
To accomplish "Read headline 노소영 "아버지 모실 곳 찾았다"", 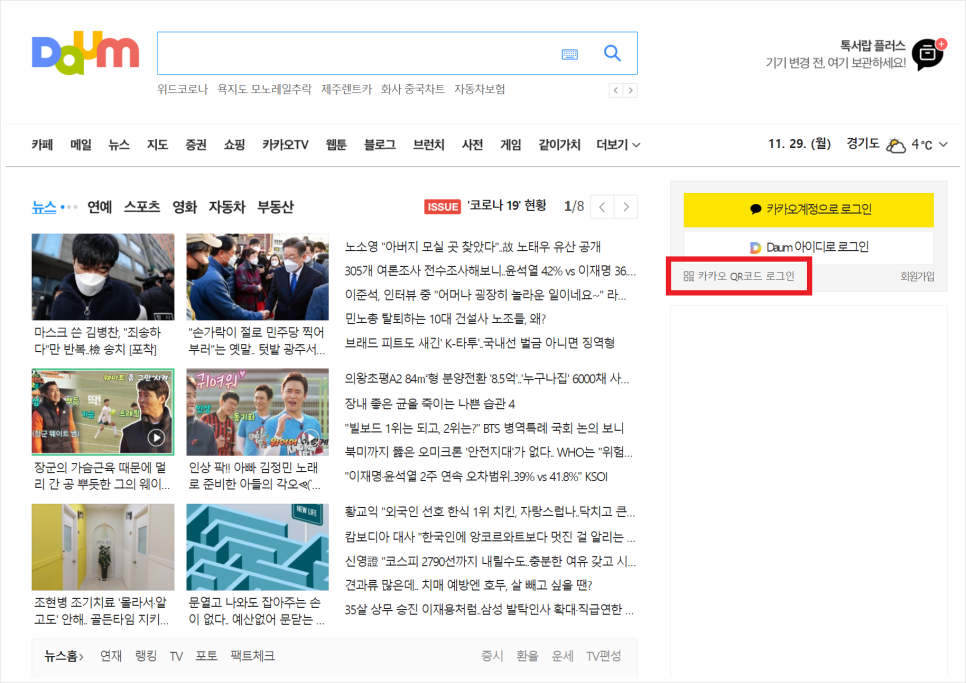I will click(x=473, y=247).
